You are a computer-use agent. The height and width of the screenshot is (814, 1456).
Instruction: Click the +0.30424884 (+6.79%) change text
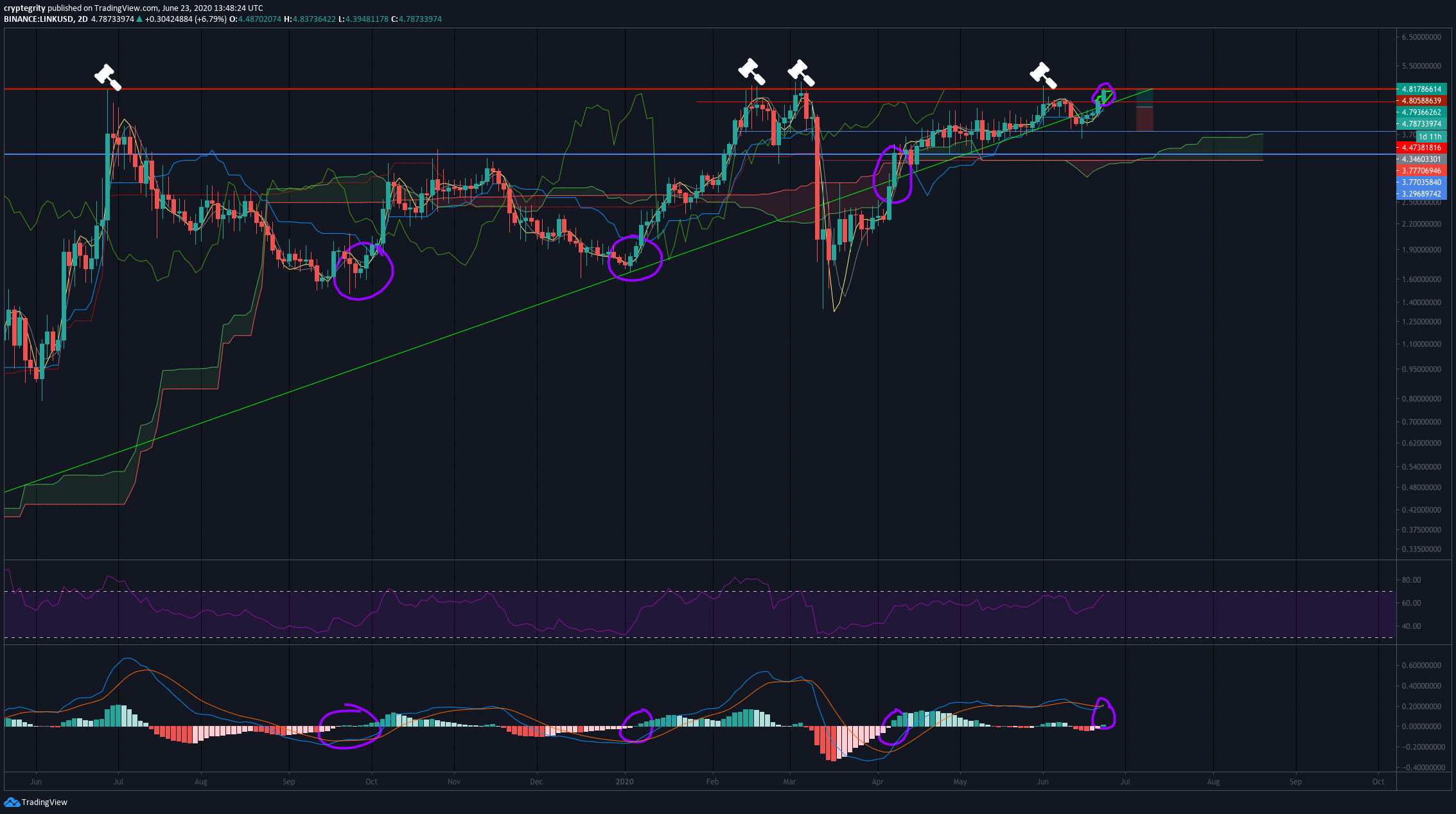point(186,19)
